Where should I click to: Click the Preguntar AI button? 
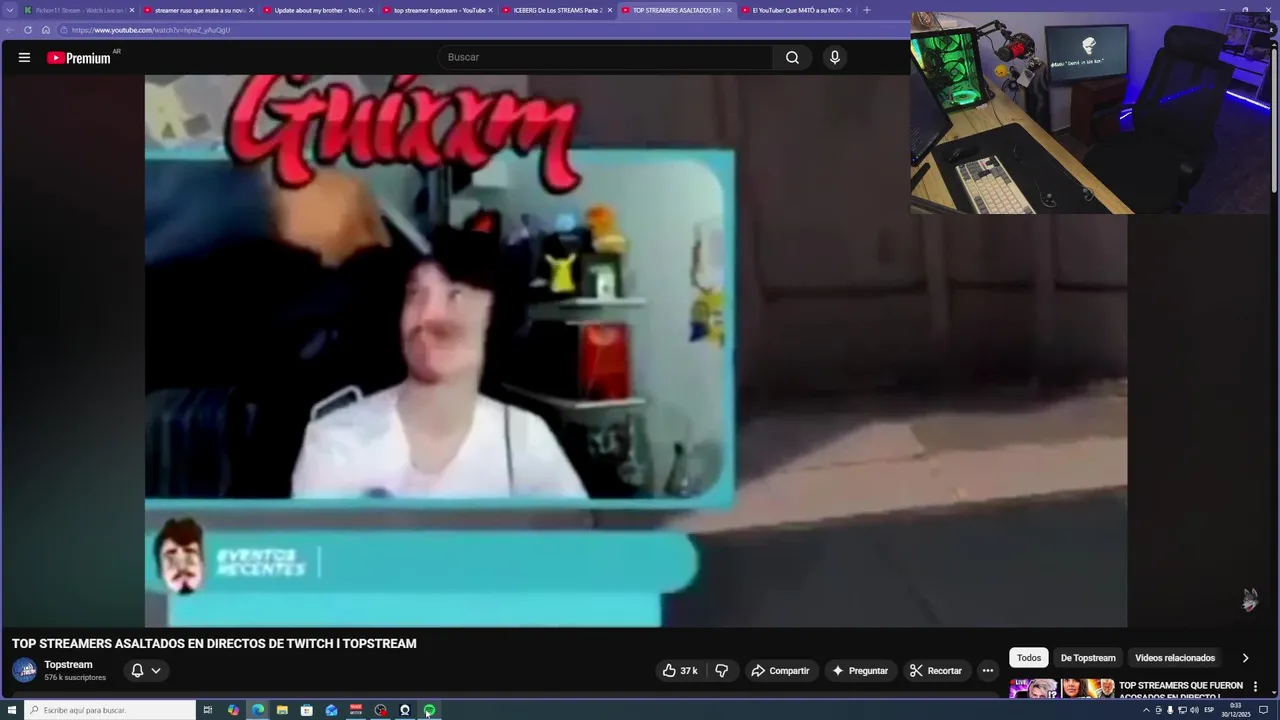point(860,671)
